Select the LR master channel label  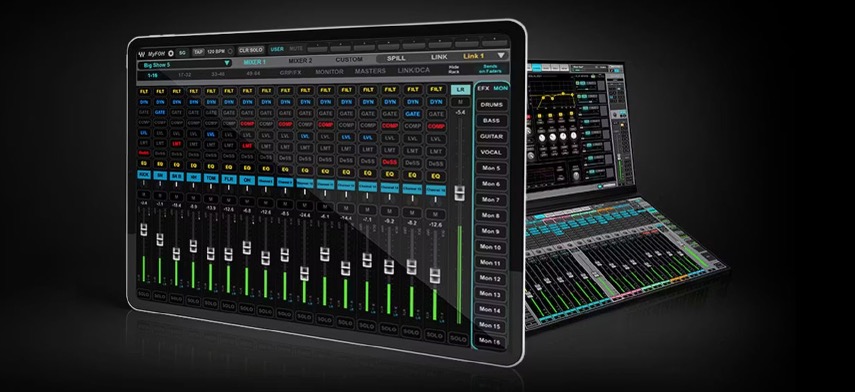click(x=461, y=89)
